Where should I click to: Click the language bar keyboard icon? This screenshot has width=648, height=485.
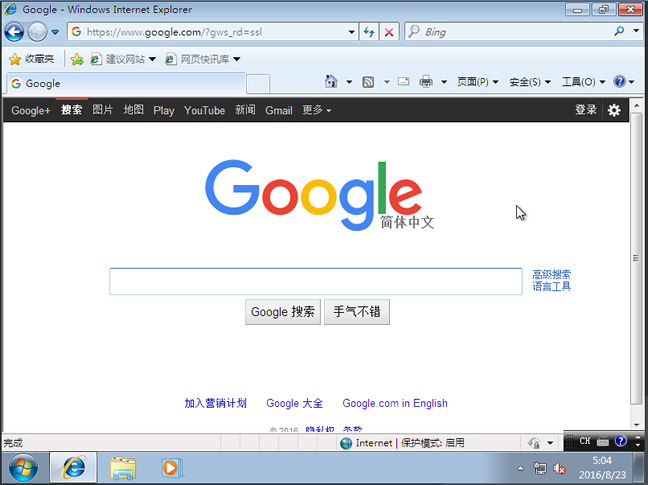click(603, 442)
